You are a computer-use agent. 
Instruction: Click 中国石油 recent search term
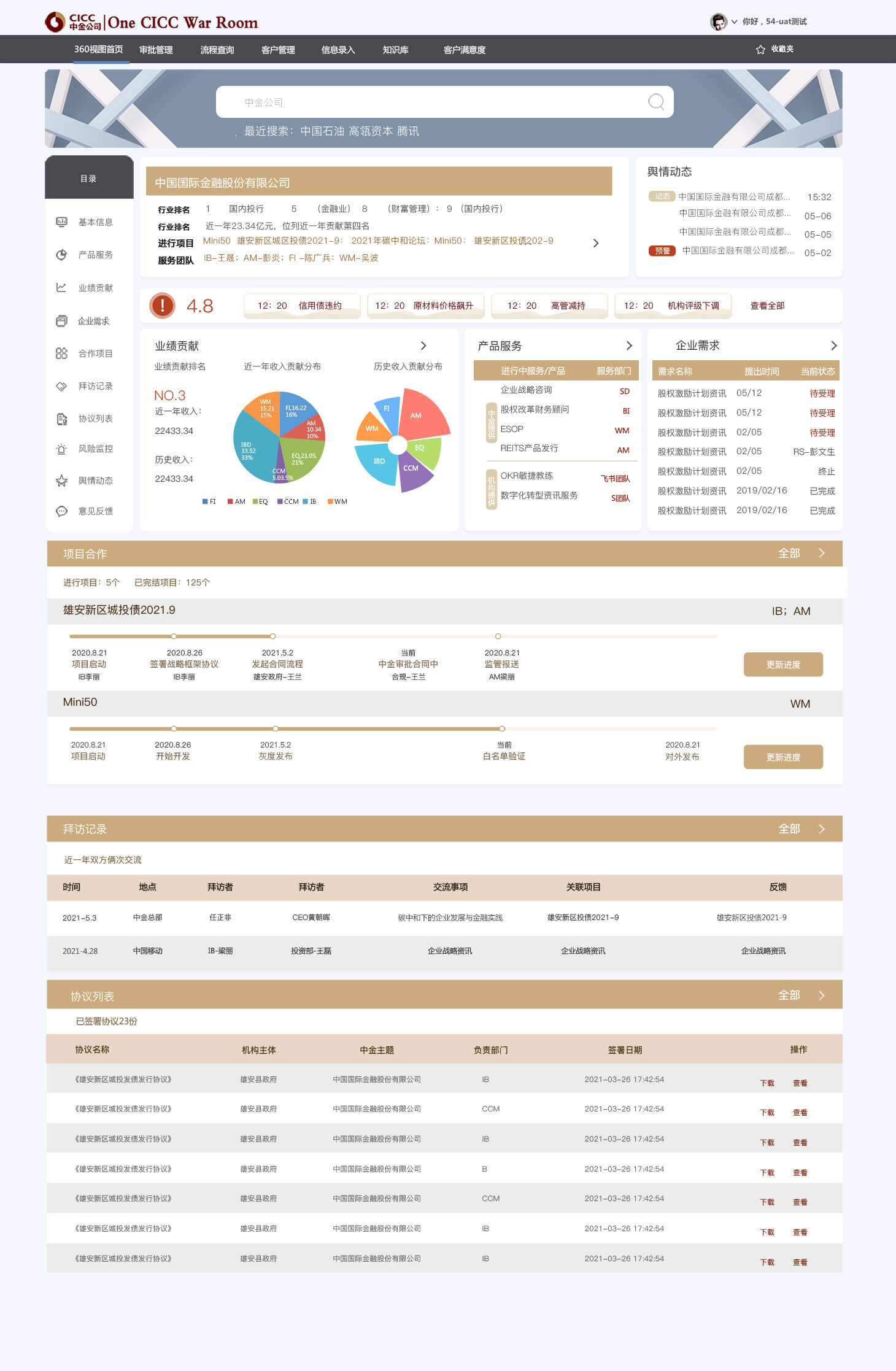pos(322,131)
